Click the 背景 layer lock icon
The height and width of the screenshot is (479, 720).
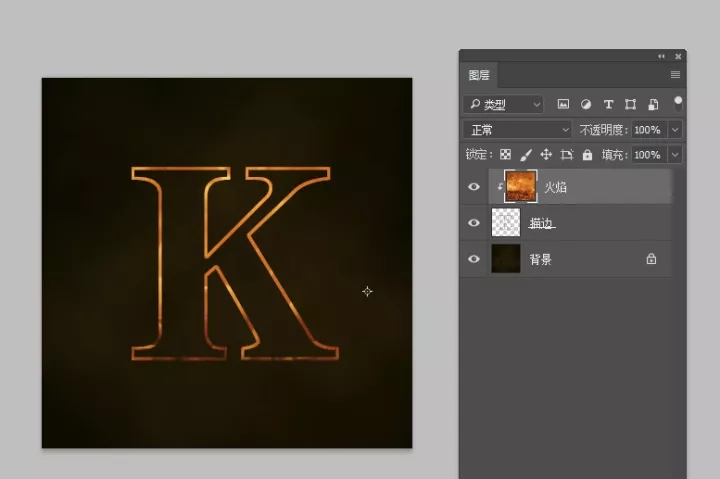(651, 259)
